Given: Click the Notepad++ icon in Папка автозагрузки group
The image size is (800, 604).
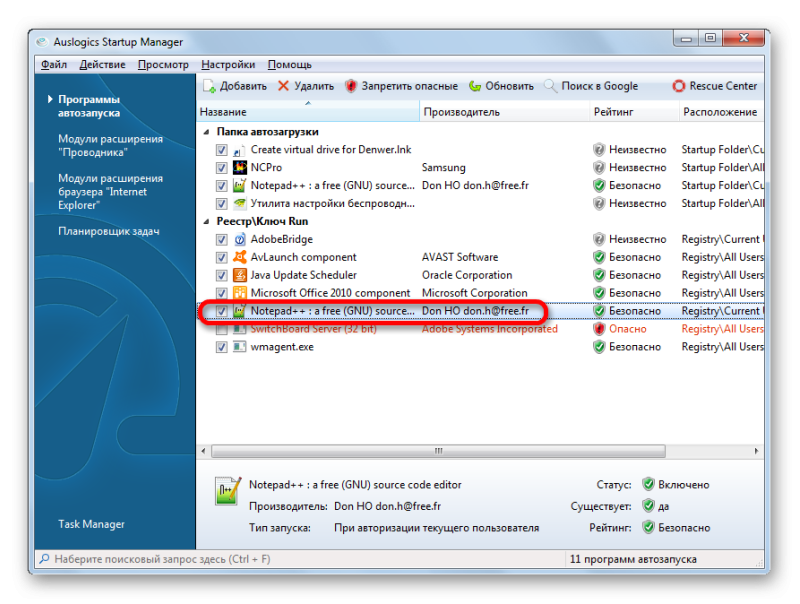Looking at the screenshot, I should 239,185.
